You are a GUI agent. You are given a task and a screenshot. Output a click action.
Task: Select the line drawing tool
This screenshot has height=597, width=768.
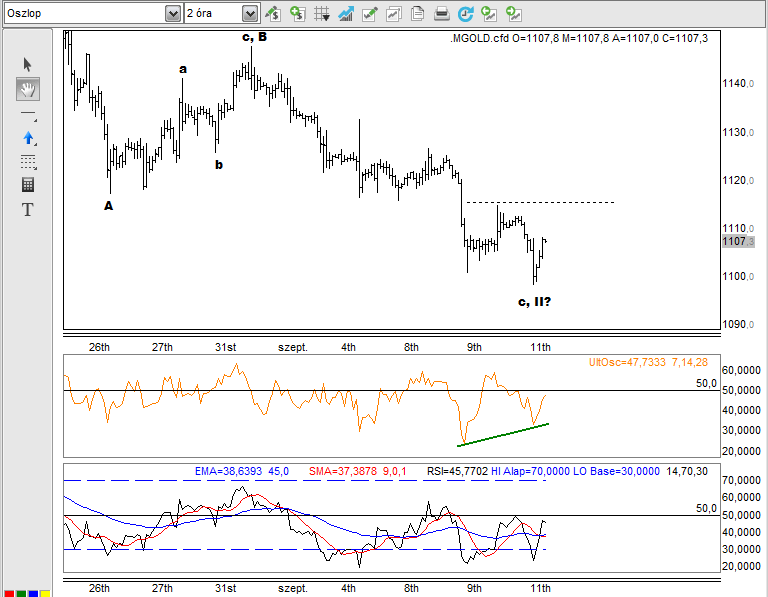coord(28,115)
